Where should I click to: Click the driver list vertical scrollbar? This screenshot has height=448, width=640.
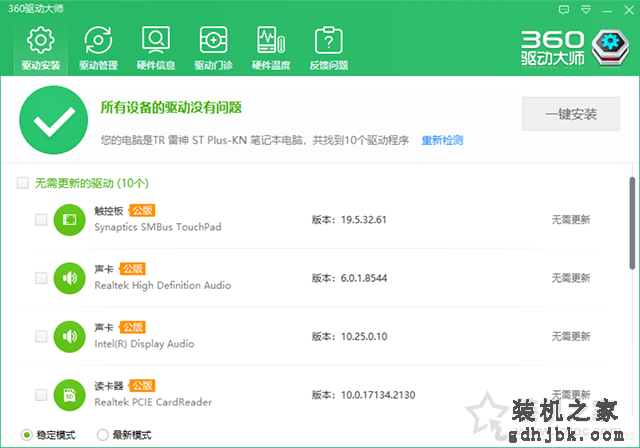(632, 223)
